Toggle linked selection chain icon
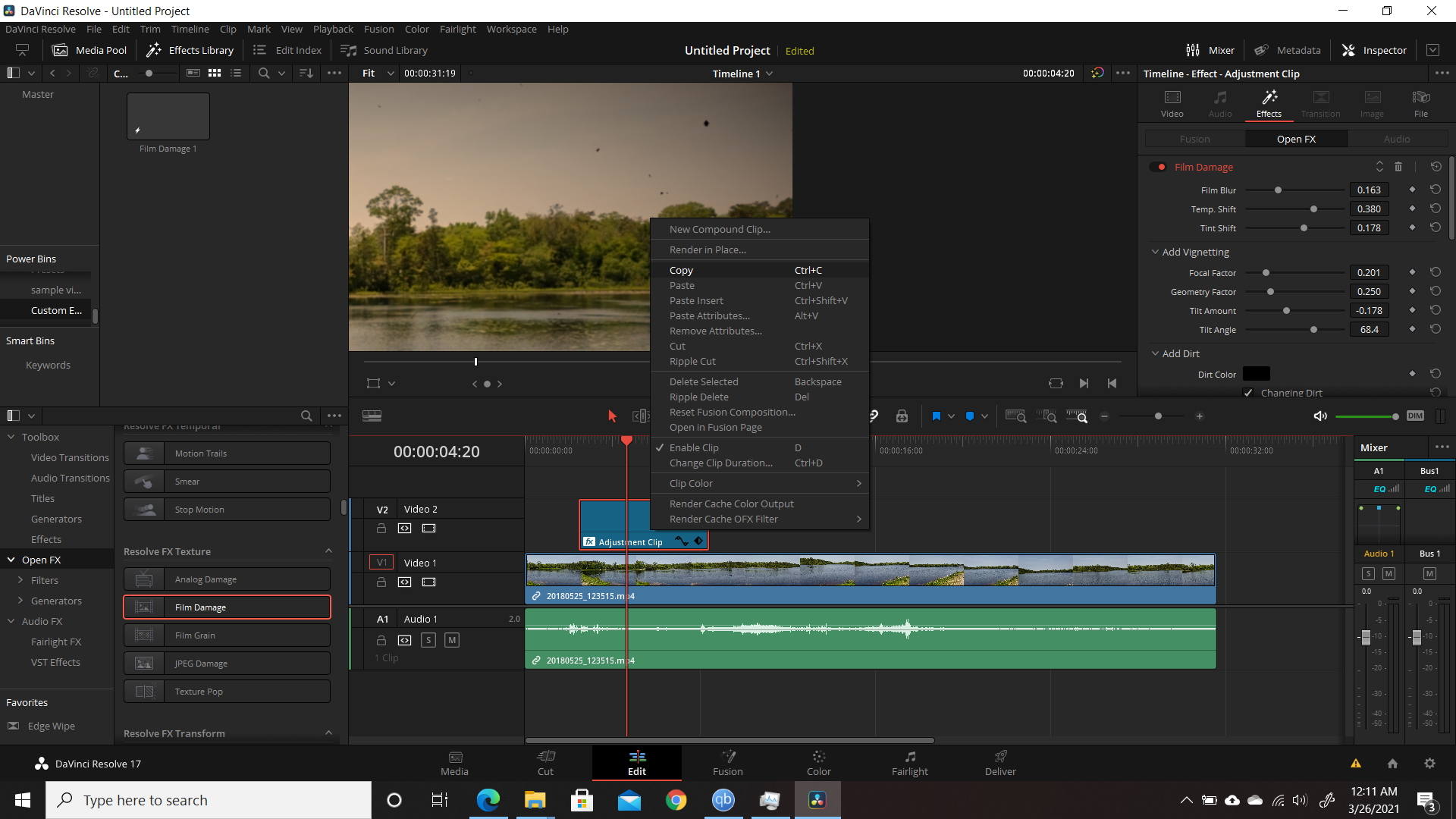1456x819 pixels. pyautogui.click(x=874, y=416)
